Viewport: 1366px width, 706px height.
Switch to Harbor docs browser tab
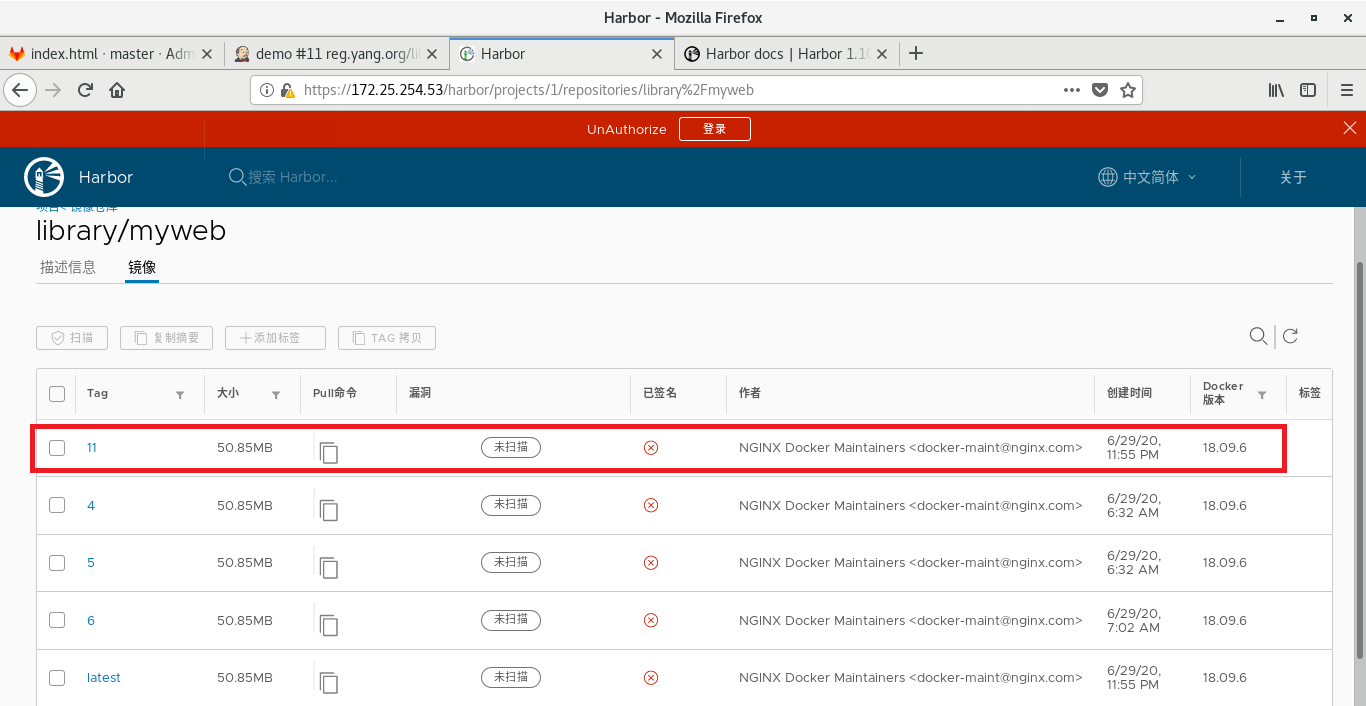tap(786, 54)
